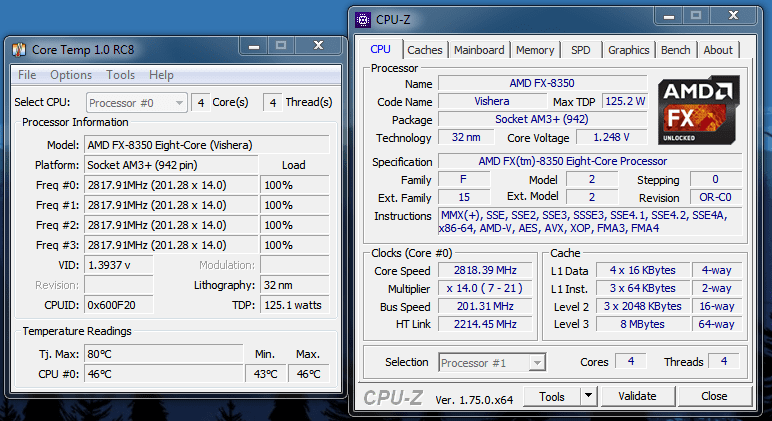Click the Freq #3 frequency value
The height and width of the screenshot is (421, 772).
pos(171,245)
